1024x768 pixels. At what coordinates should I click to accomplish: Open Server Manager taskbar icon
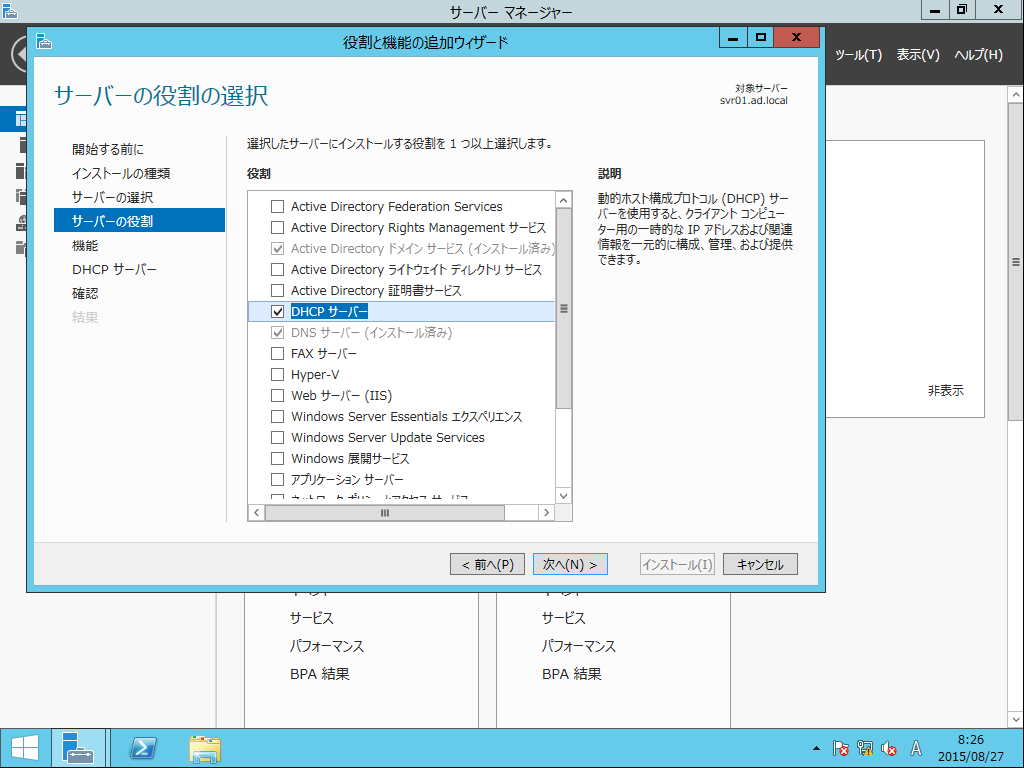tap(78, 748)
